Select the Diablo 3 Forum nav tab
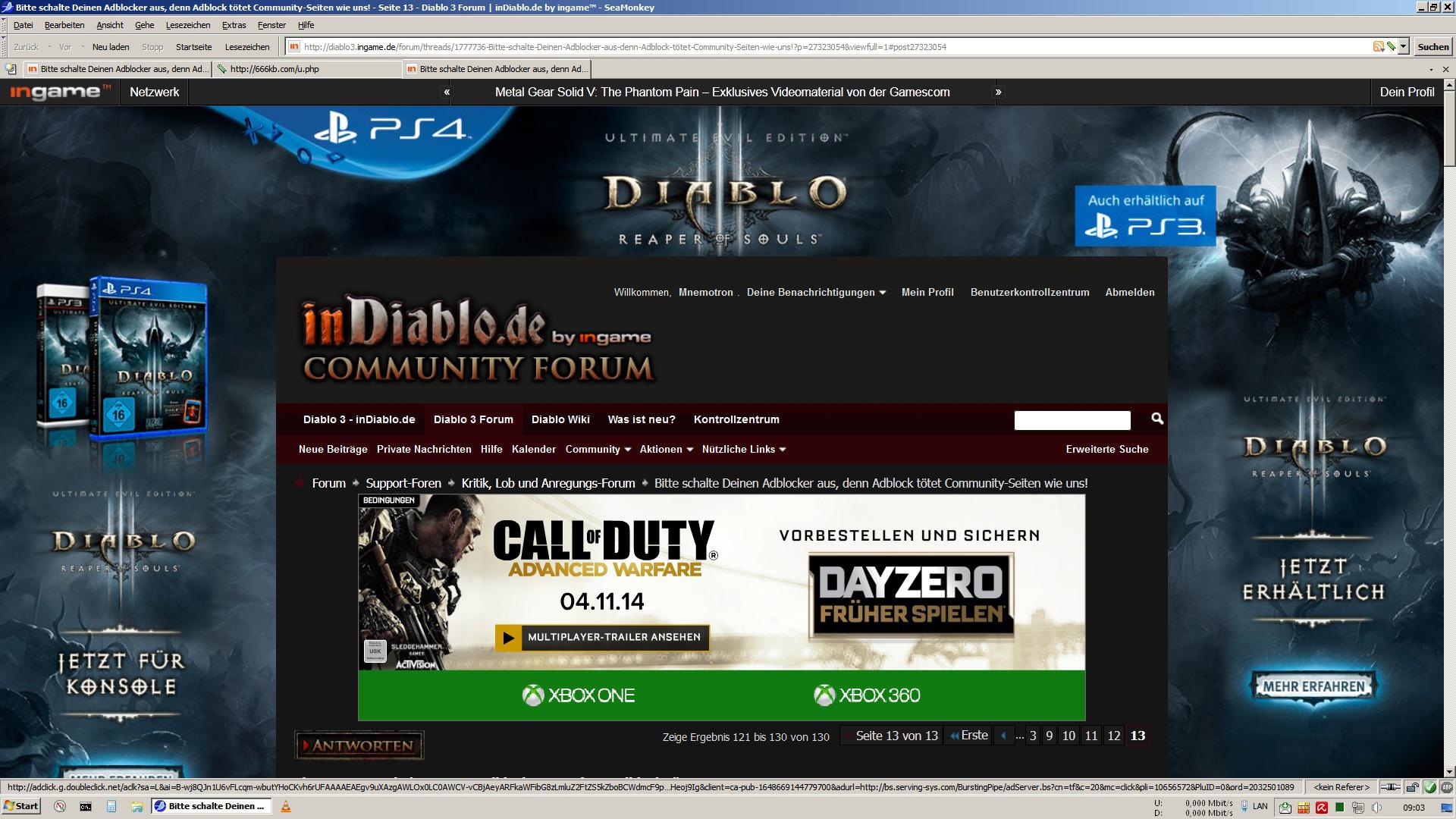 [473, 419]
